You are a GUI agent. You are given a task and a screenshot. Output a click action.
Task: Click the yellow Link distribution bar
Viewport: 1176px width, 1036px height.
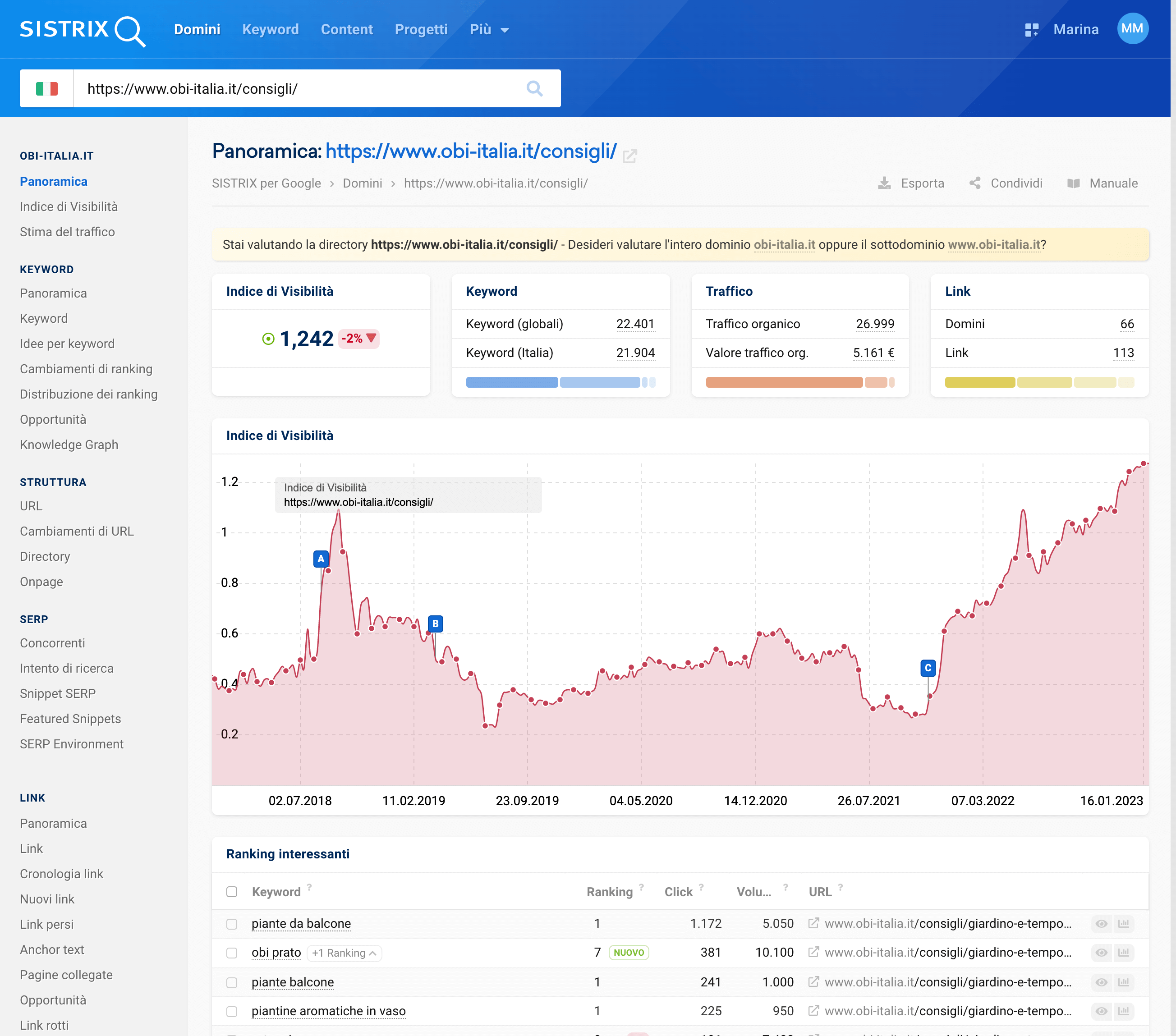pyautogui.click(x=1040, y=383)
